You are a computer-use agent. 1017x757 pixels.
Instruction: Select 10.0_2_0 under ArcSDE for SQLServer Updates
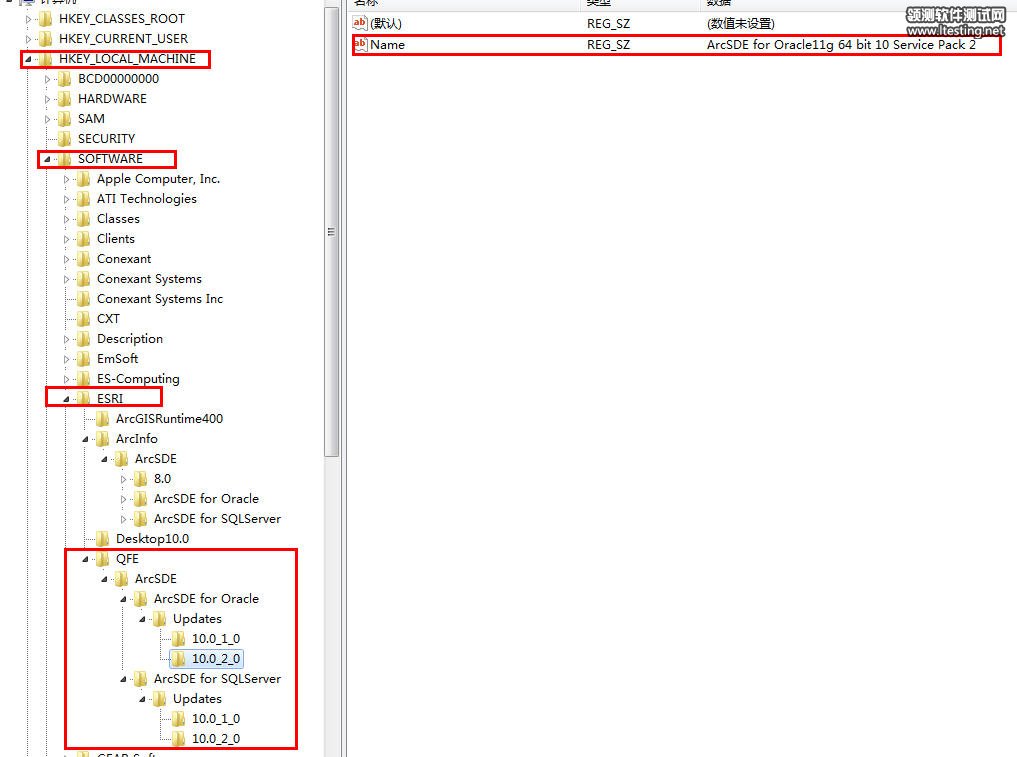click(215, 739)
